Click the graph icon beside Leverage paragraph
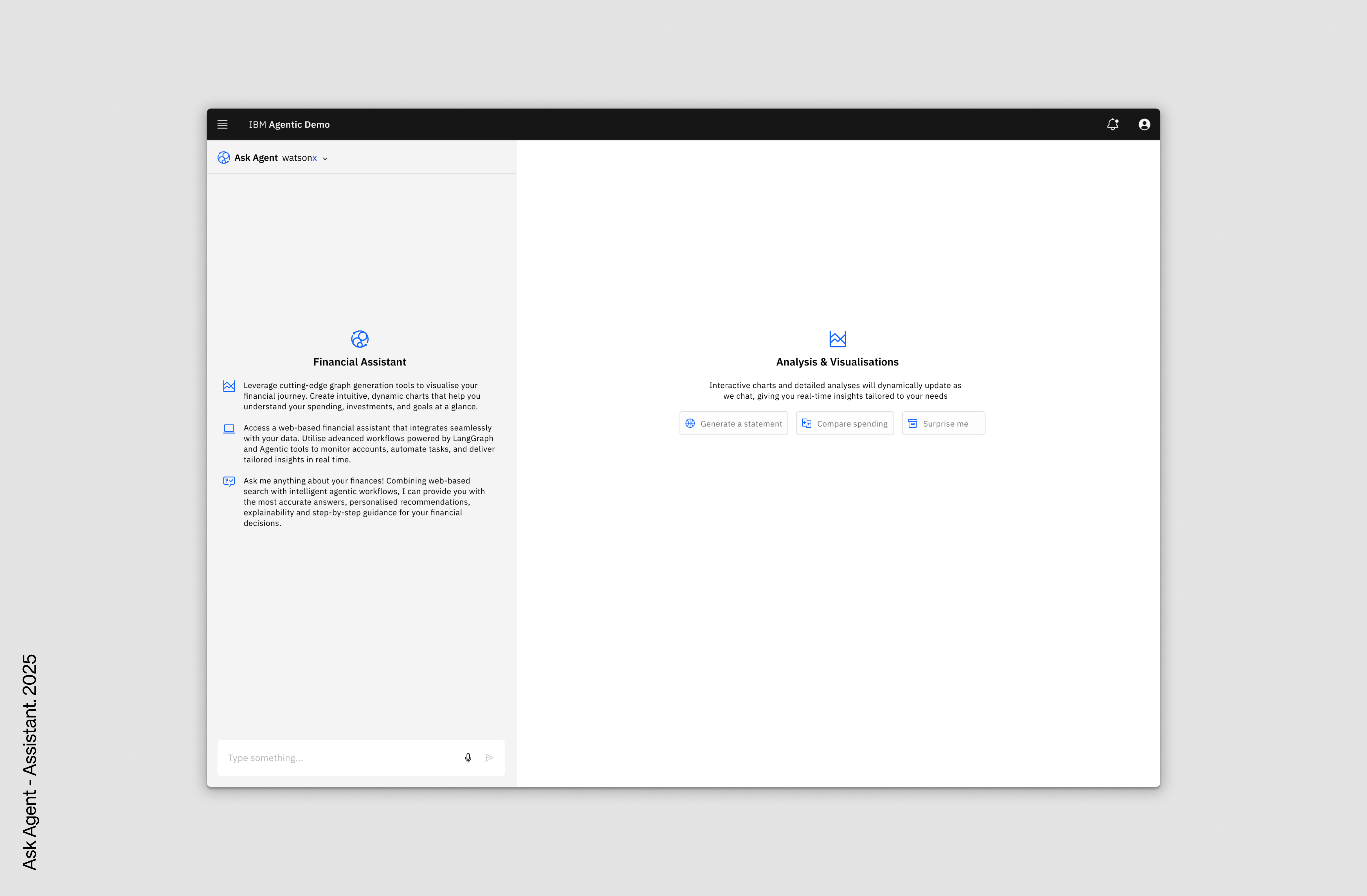The image size is (1367, 896). 229,386
